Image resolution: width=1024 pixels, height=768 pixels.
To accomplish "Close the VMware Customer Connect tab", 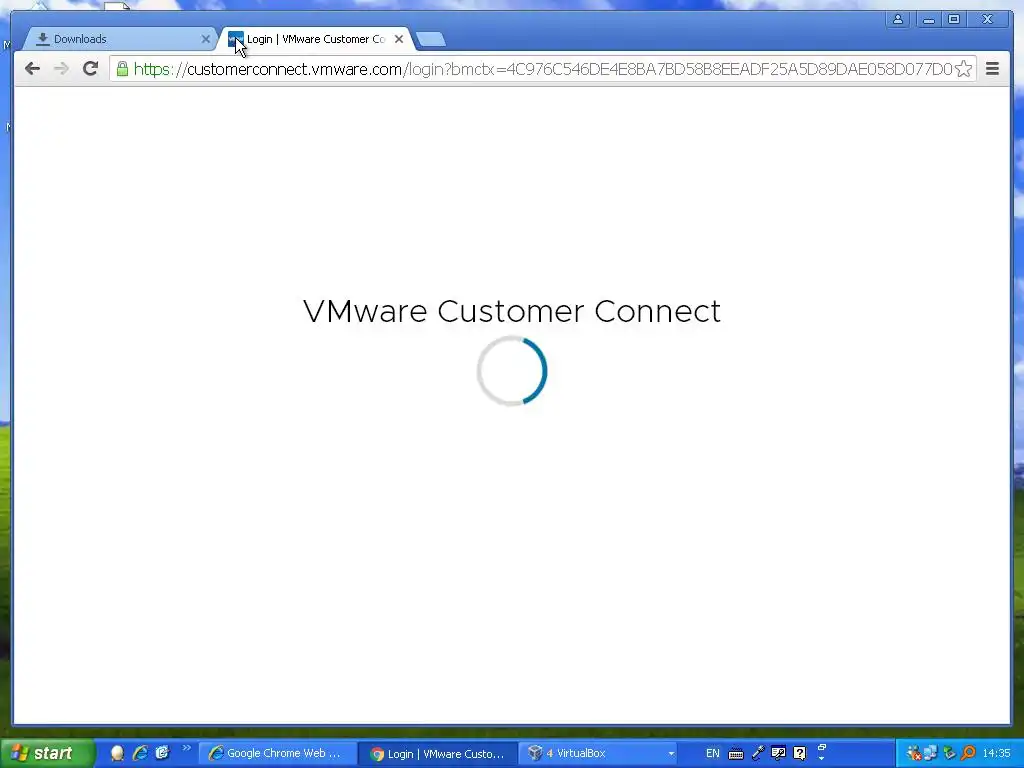I will [x=399, y=39].
